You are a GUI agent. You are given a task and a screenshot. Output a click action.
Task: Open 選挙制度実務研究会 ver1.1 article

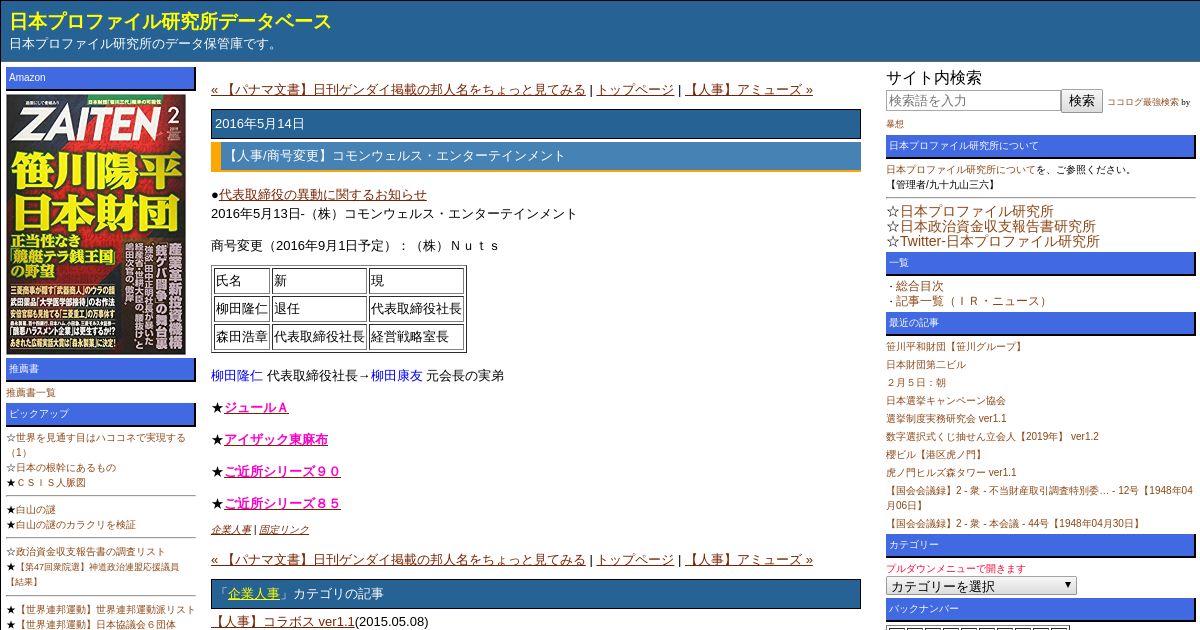[946, 418]
